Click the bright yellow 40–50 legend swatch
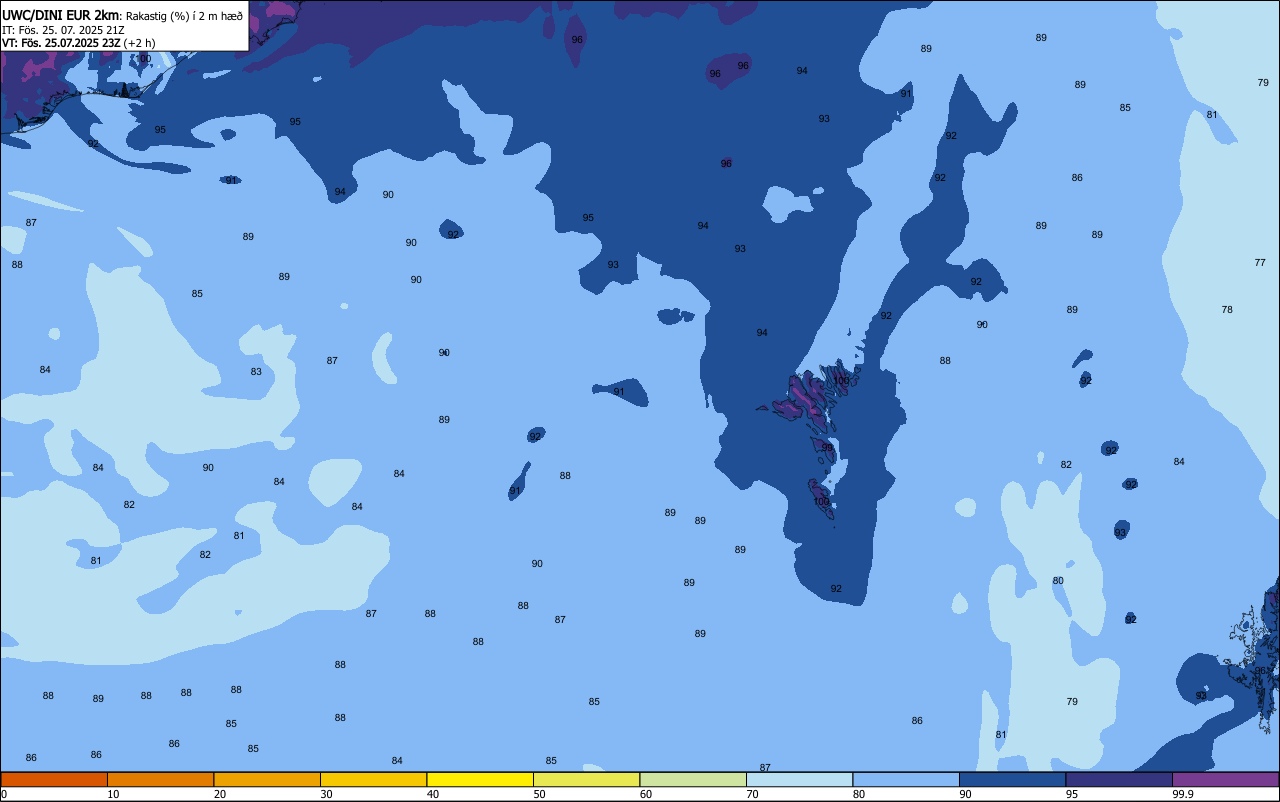The height and width of the screenshot is (802, 1280). coord(480,779)
